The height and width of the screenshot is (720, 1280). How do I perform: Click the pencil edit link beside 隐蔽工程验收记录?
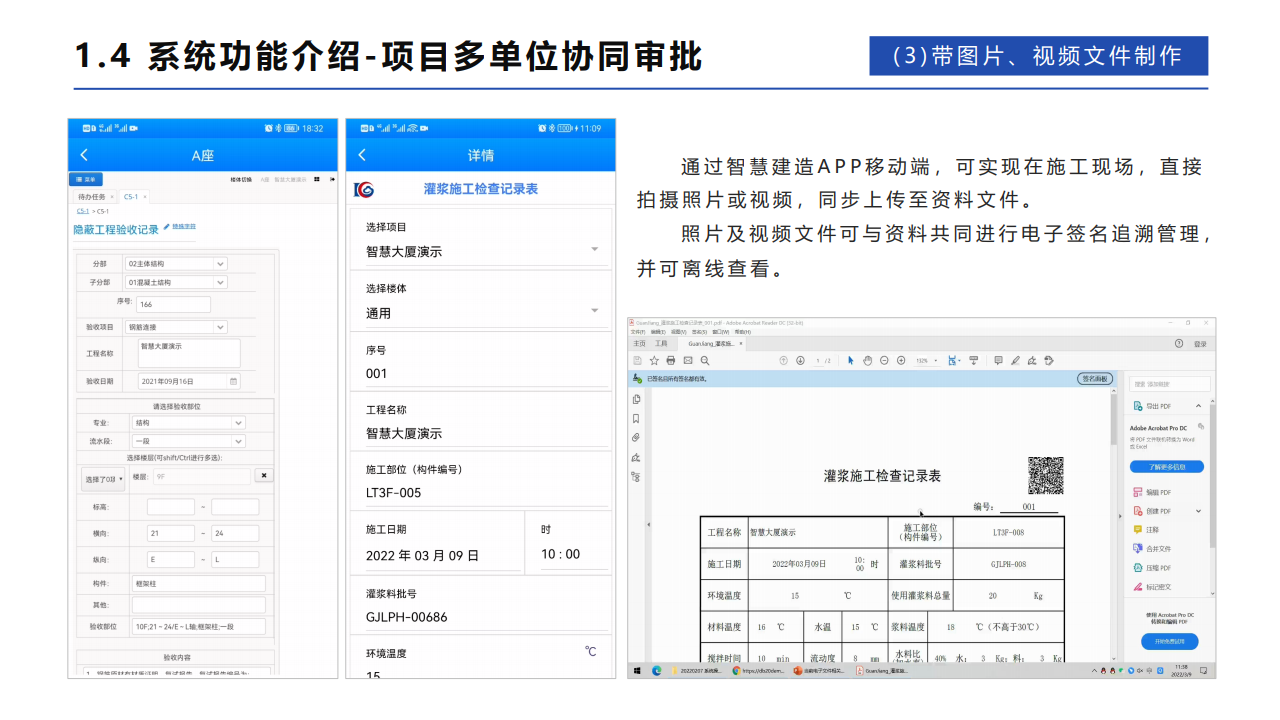coord(180,226)
